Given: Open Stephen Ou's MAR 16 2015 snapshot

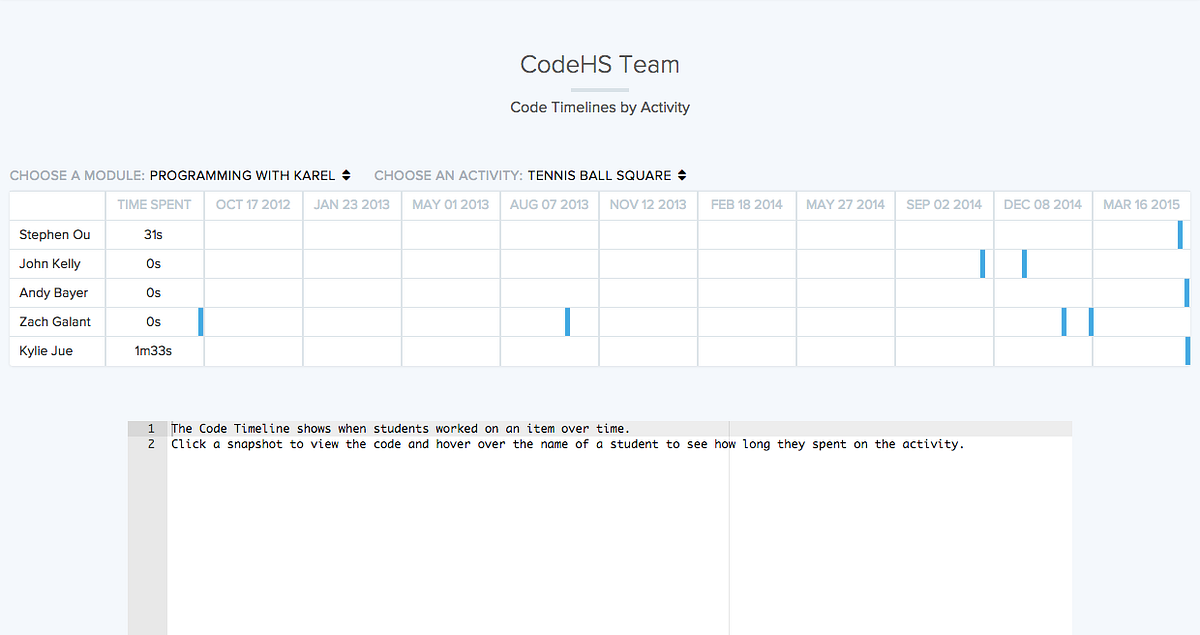Looking at the screenshot, I should pyautogui.click(x=1181, y=234).
